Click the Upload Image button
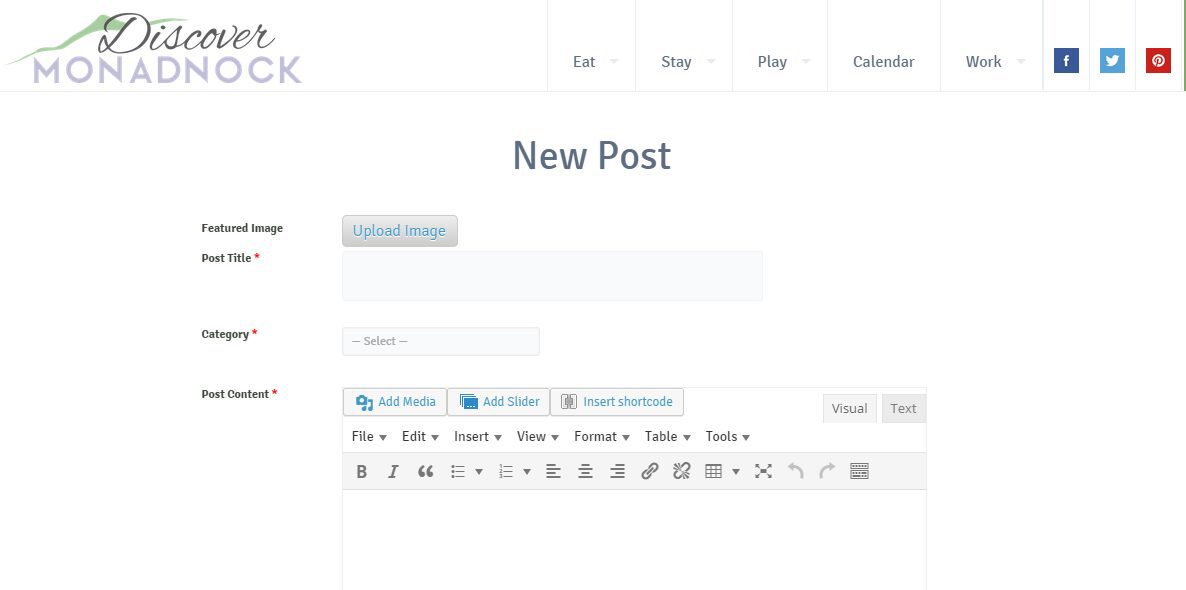Screen dimensions: 1186x590 [399, 231]
